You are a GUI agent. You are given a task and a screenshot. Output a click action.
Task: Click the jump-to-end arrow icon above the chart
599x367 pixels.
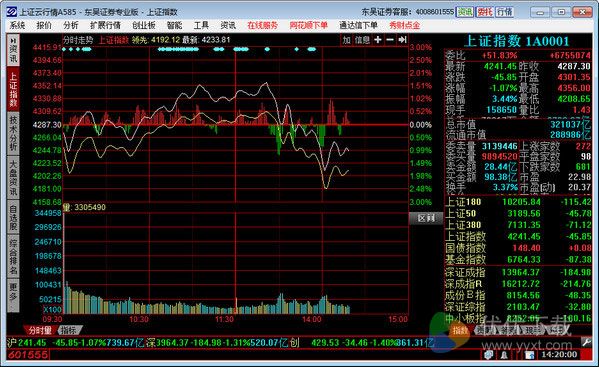(402, 40)
